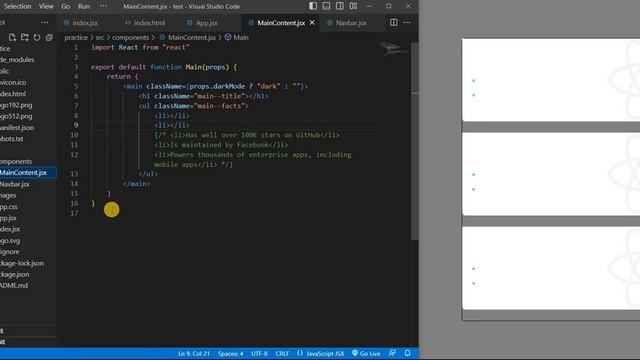640x360 pixels.
Task: Open Explorer views and more actions menu
Action: click(44, 23)
